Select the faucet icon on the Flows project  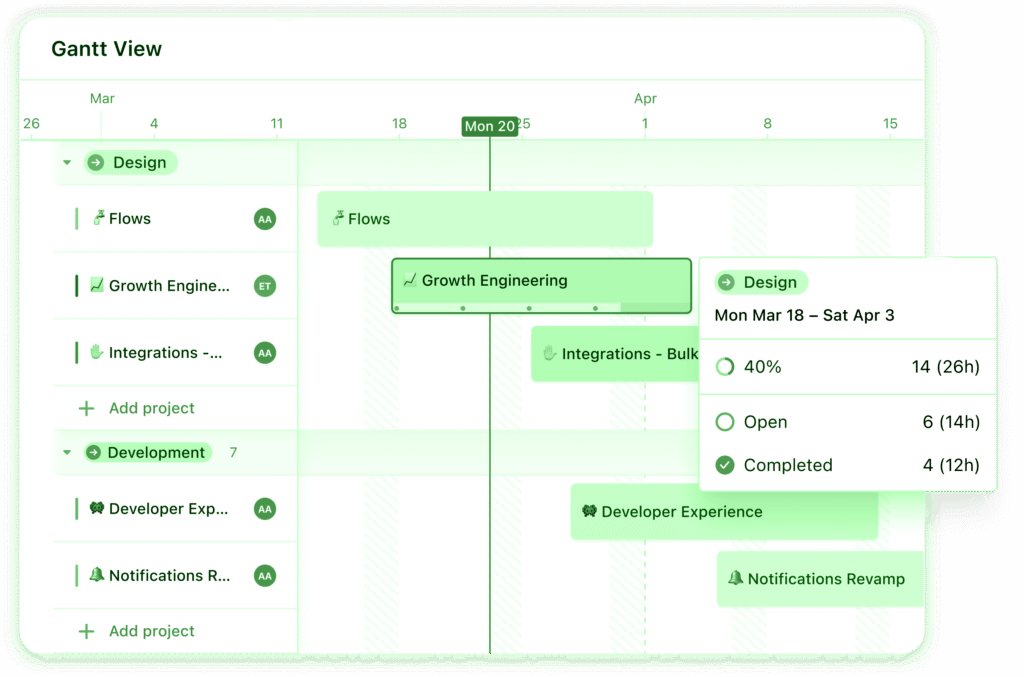point(98,218)
